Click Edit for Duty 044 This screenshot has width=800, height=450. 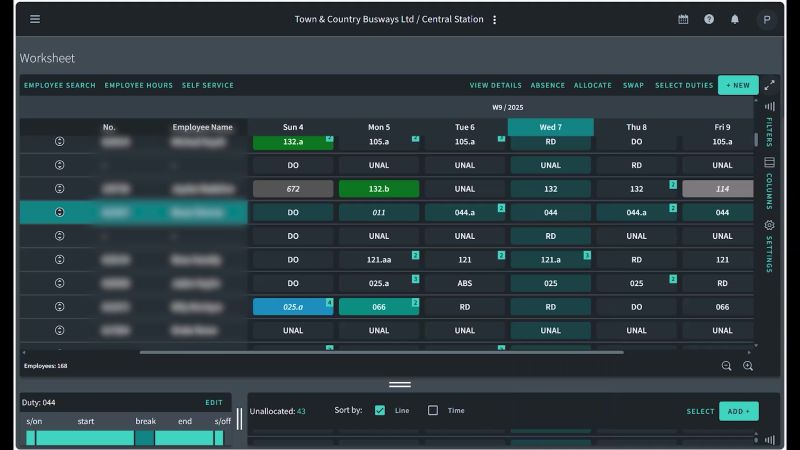pyautogui.click(x=214, y=402)
